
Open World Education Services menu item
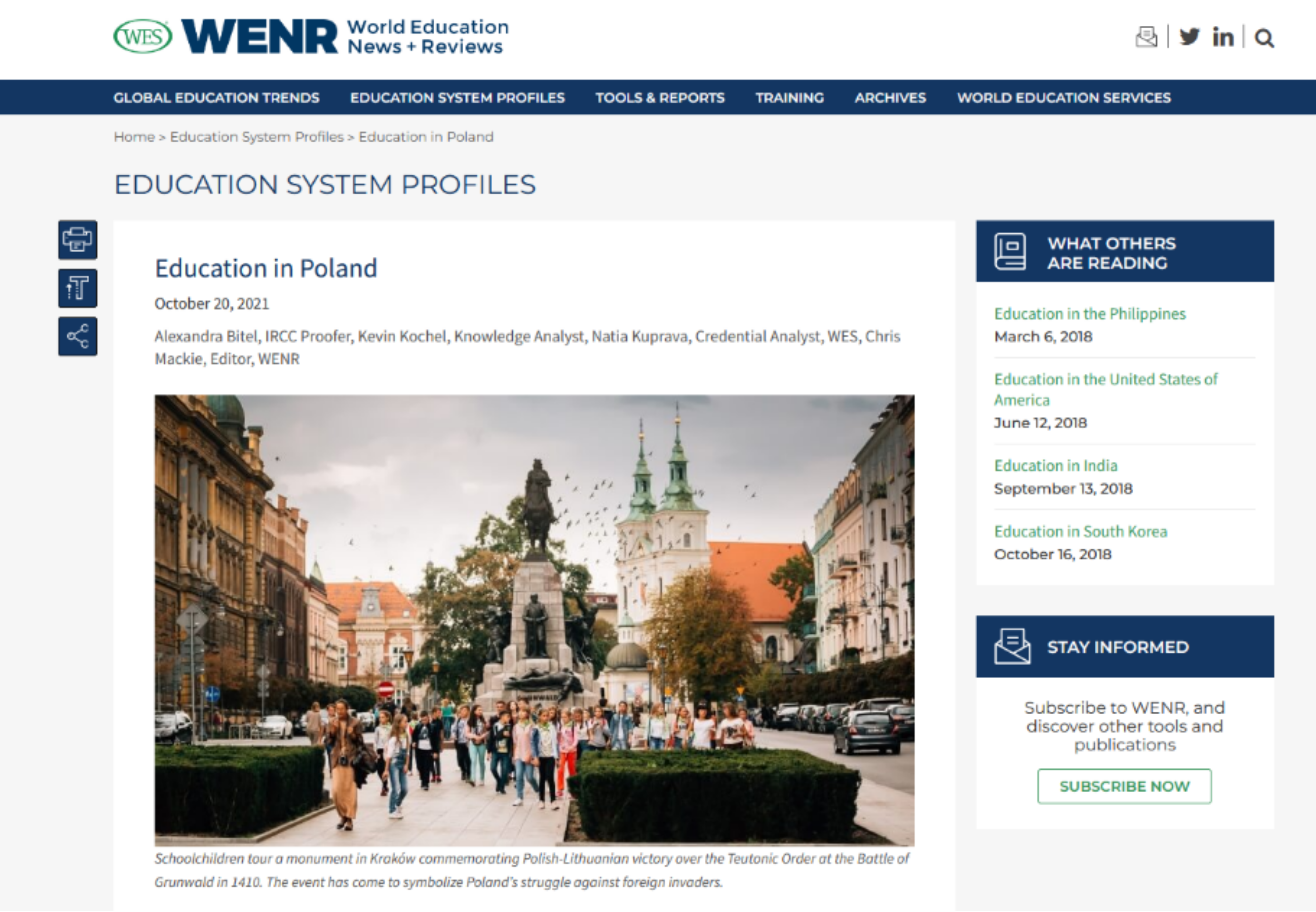point(1064,98)
